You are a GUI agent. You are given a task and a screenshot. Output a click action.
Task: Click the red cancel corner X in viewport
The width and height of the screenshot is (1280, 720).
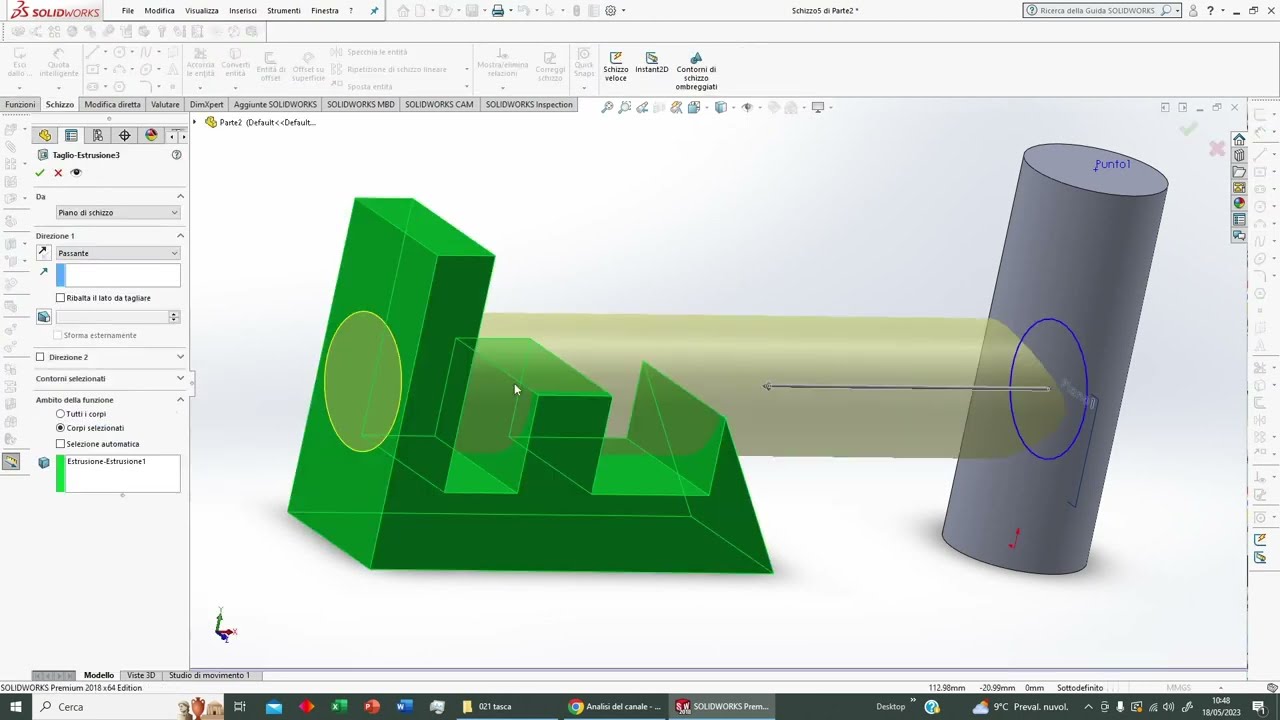1217,149
